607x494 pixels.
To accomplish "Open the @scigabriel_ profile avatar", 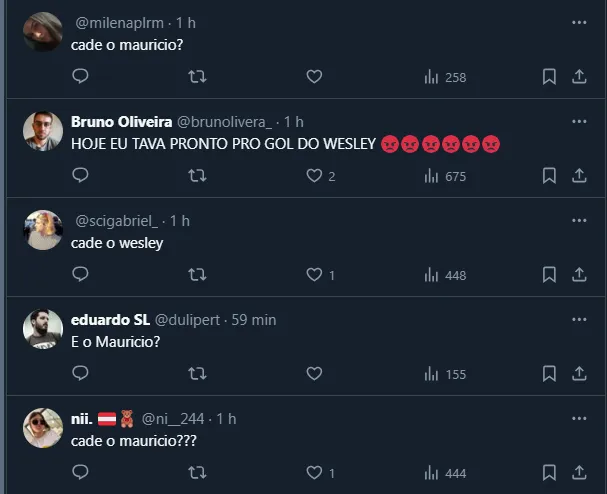I will pos(44,231).
